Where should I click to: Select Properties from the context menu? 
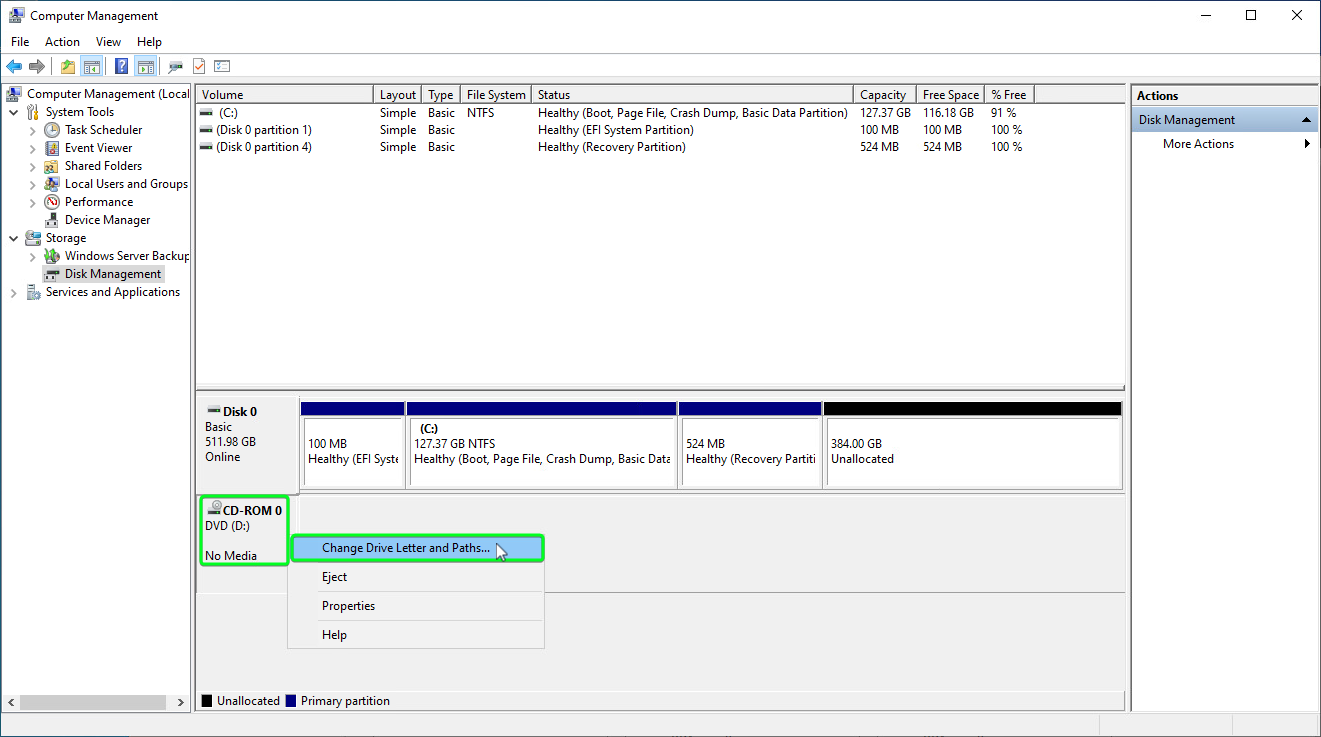[416, 606]
